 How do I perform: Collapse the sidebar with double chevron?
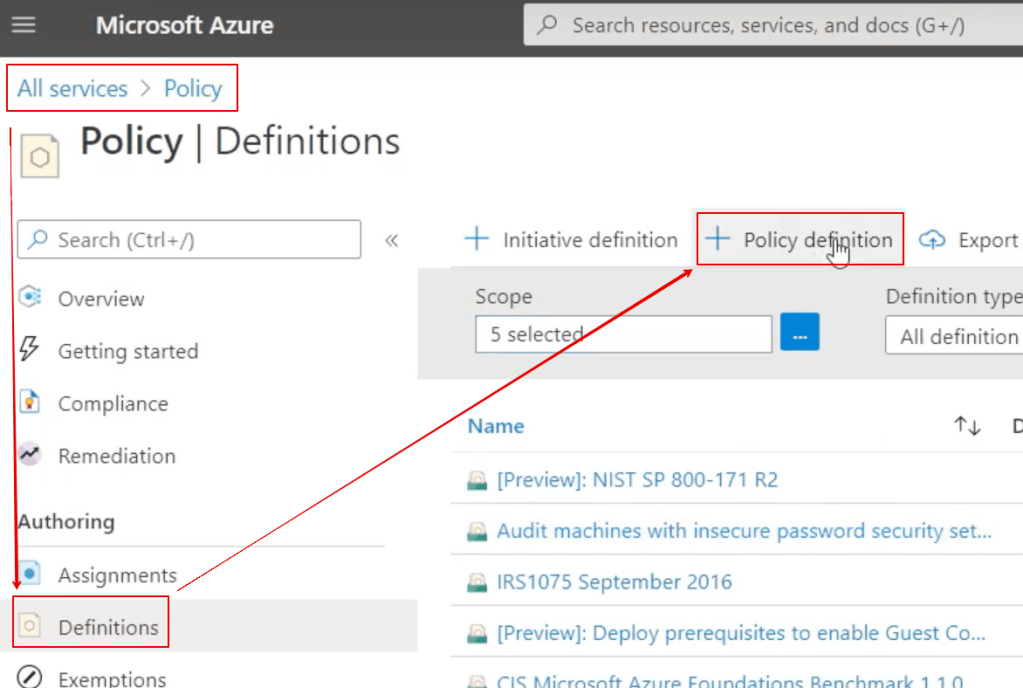pos(392,240)
